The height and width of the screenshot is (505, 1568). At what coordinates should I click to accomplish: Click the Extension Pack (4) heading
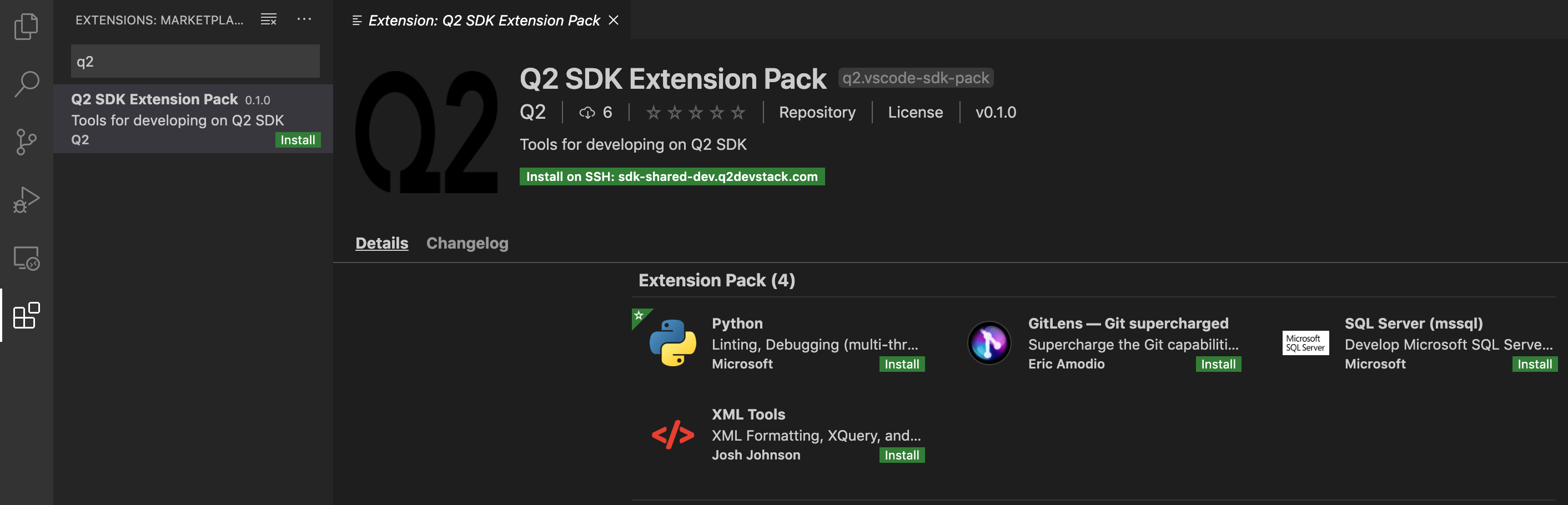point(716,280)
